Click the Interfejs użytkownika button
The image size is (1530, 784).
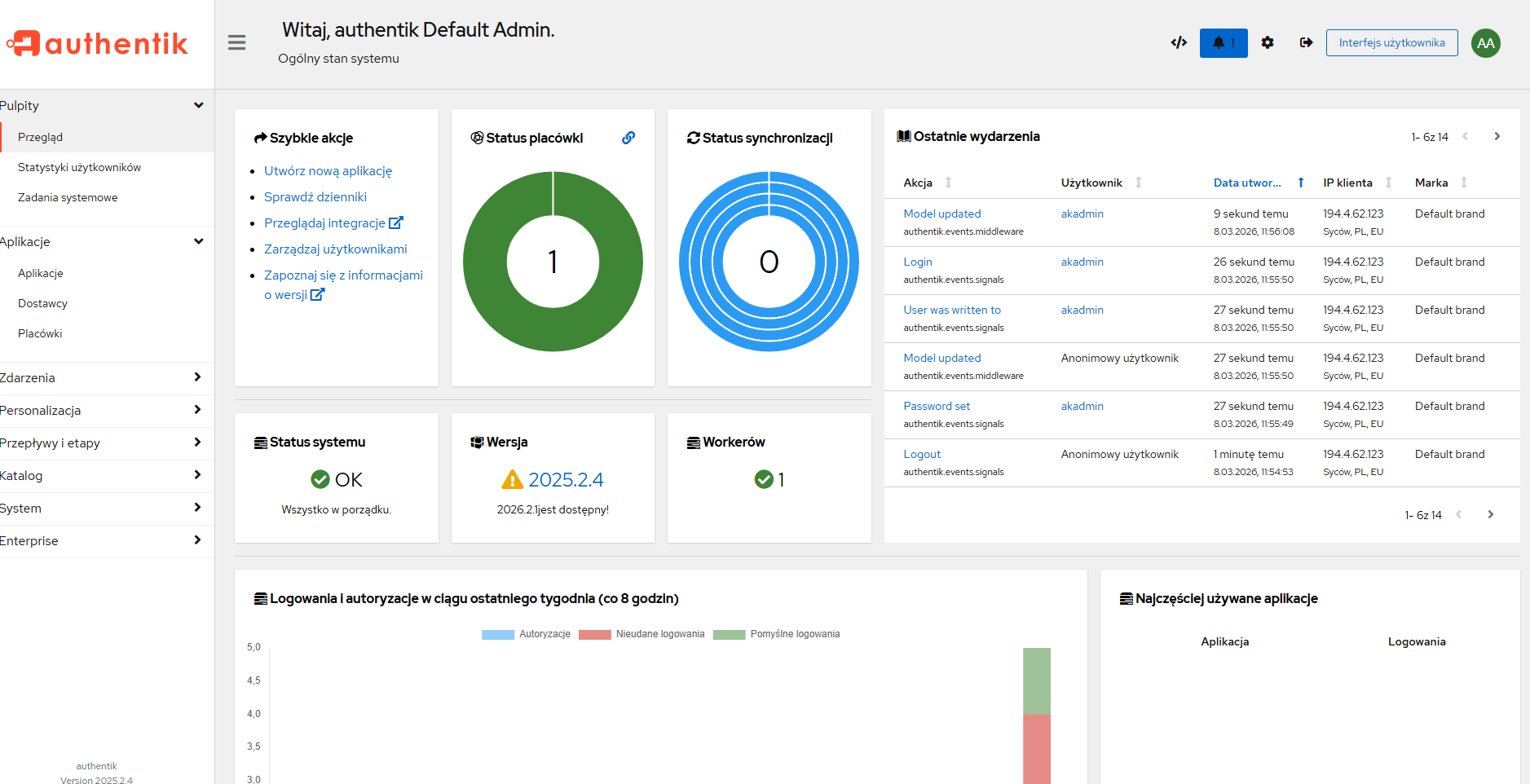pyautogui.click(x=1391, y=42)
